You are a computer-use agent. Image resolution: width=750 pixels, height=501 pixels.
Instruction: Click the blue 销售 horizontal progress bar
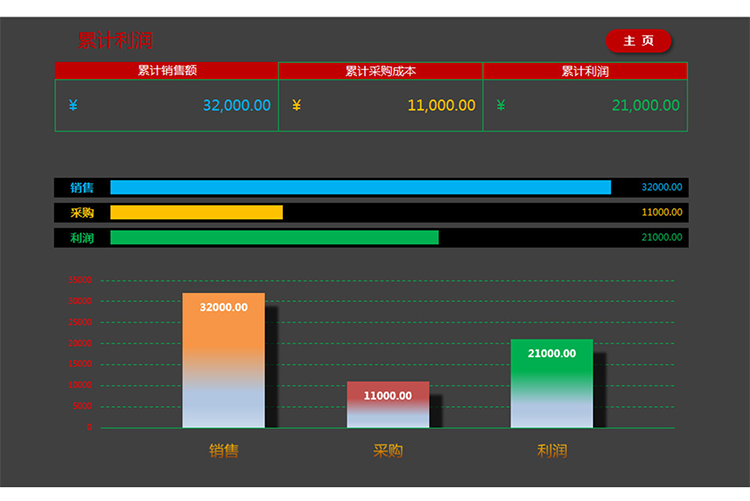pyautogui.click(x=360, y=187)
